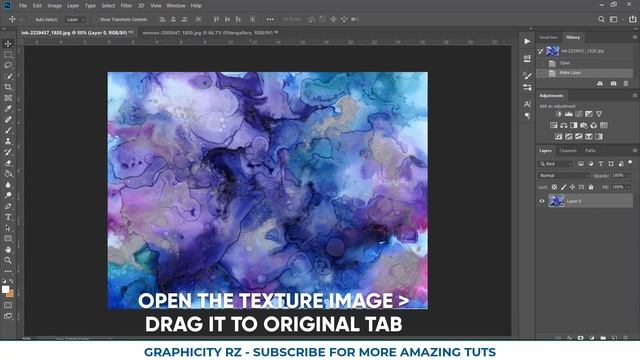Screen dimensions: 640x360
Task: Select the Pen tool
Action: (x=8, y=206)
